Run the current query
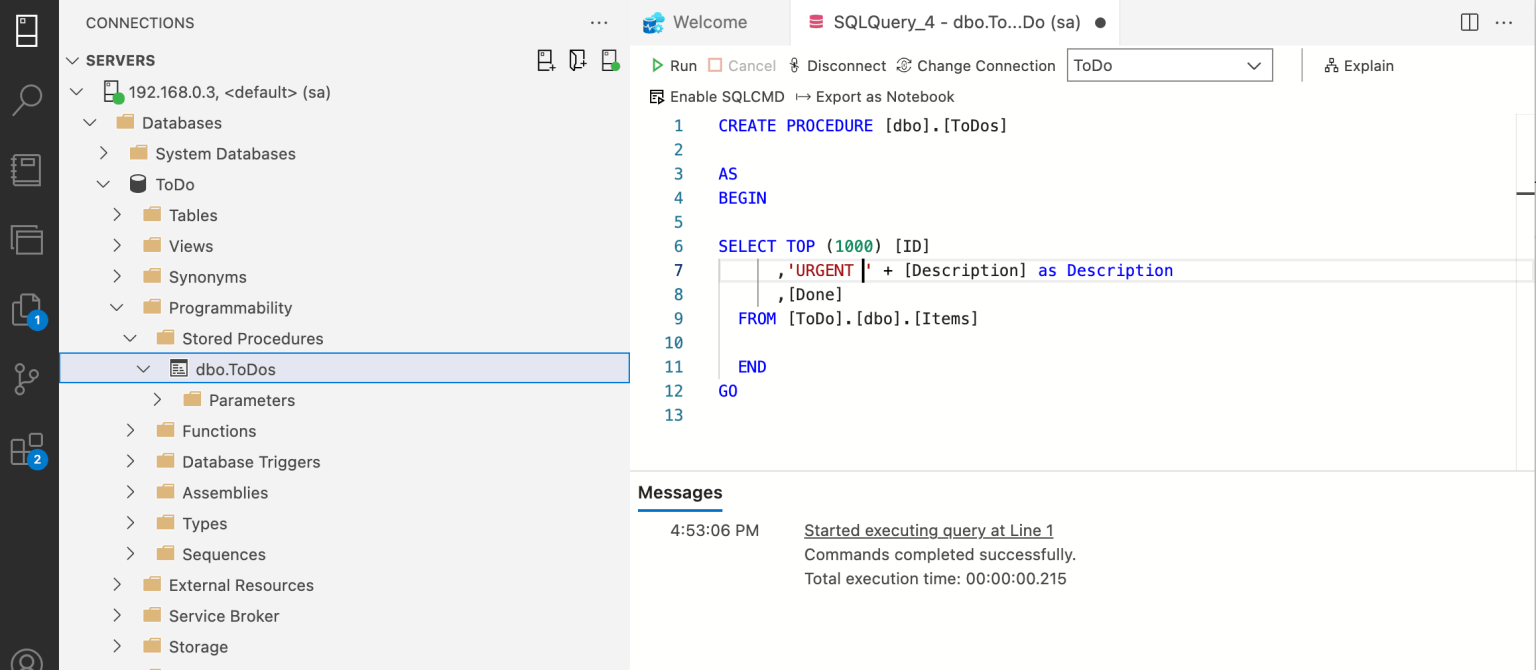 point(673,66)
